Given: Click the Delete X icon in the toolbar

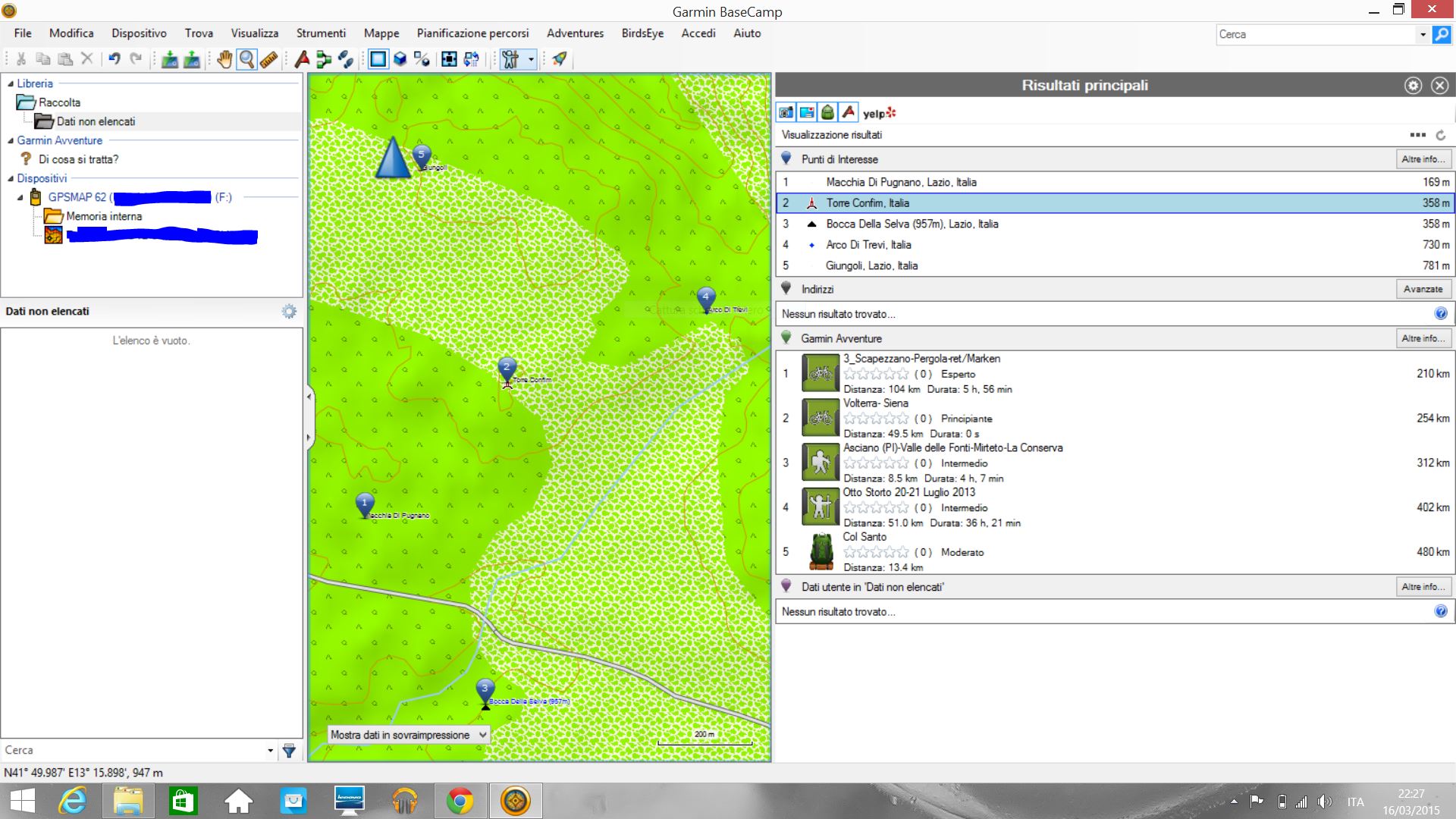Looking at the screenshot, I should click(x=87, y=59).
